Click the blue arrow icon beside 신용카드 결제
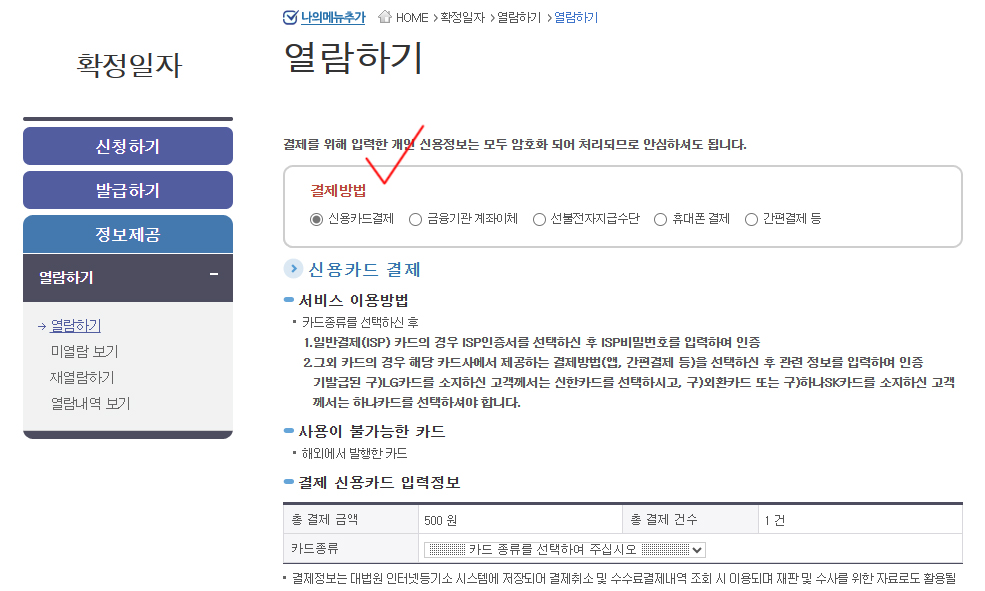 pos(293,268)
